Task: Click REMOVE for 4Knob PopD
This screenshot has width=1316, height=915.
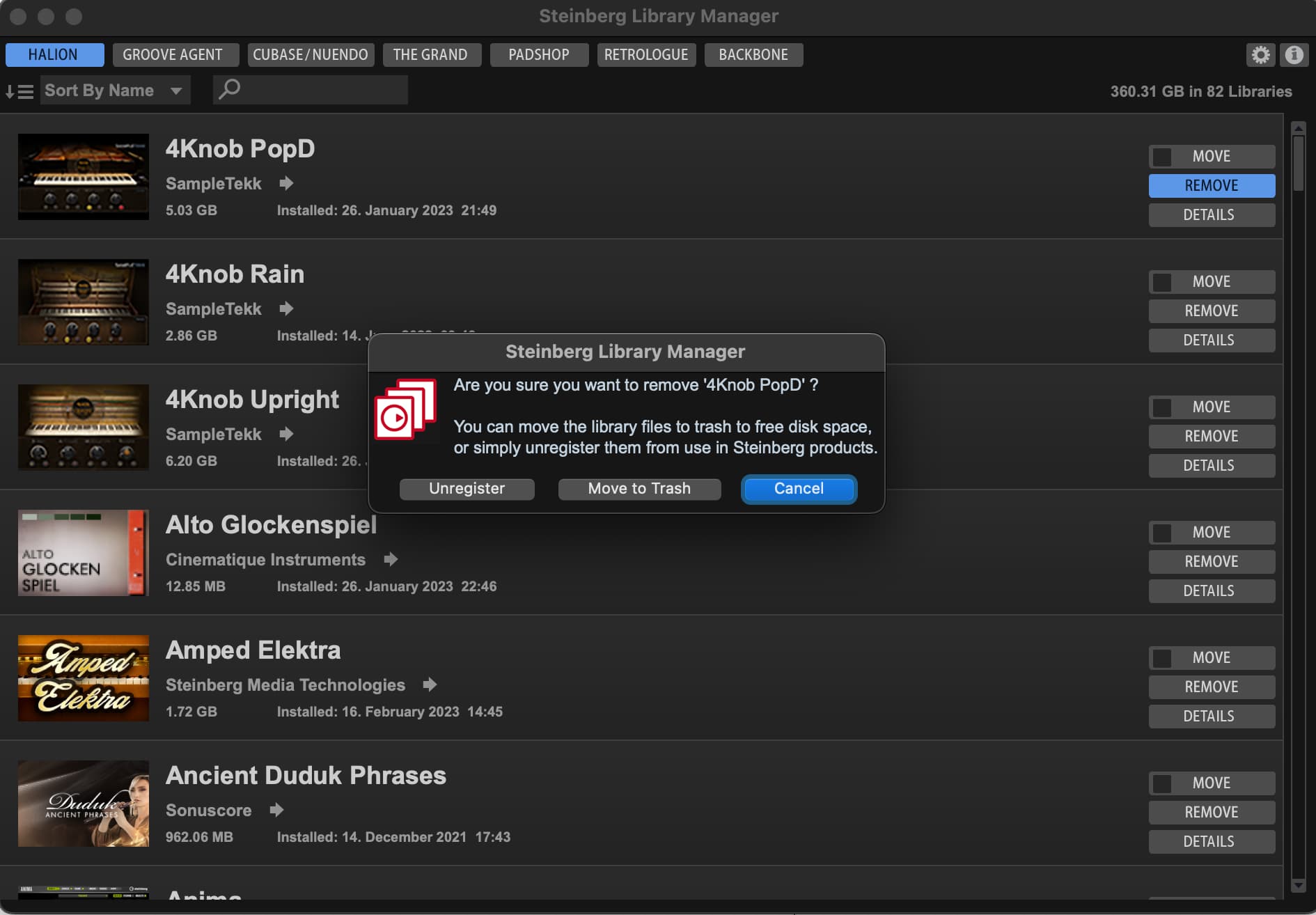Action: (1212, 186)
